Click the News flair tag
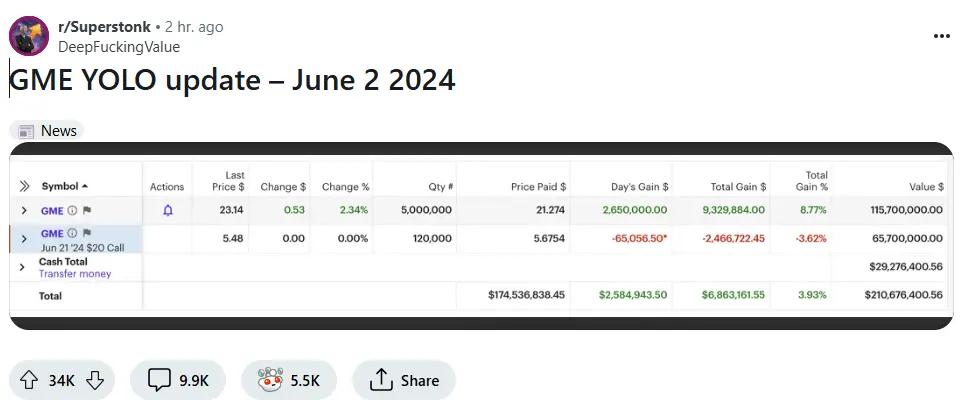 pos(47,131)
